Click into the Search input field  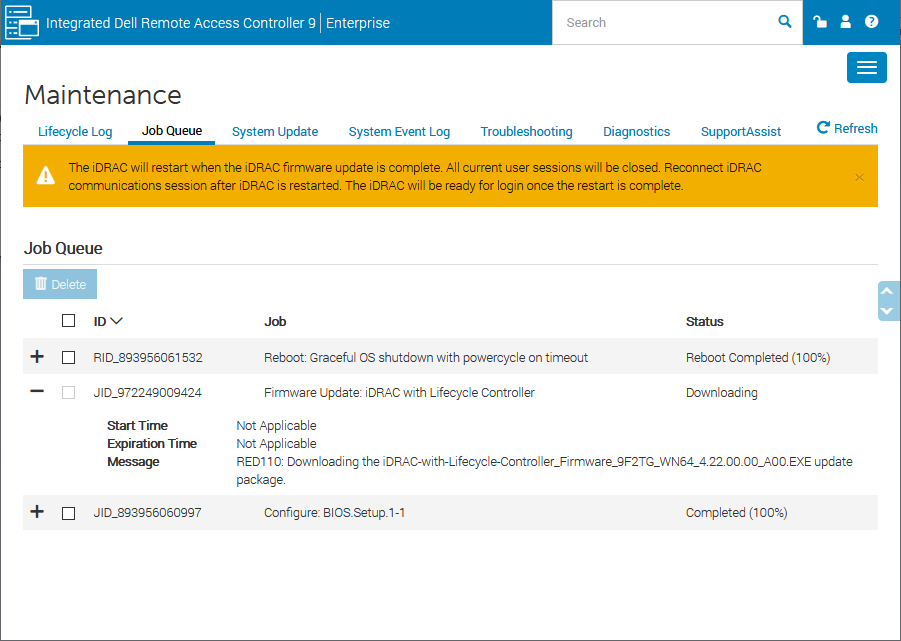coord(665,22)
